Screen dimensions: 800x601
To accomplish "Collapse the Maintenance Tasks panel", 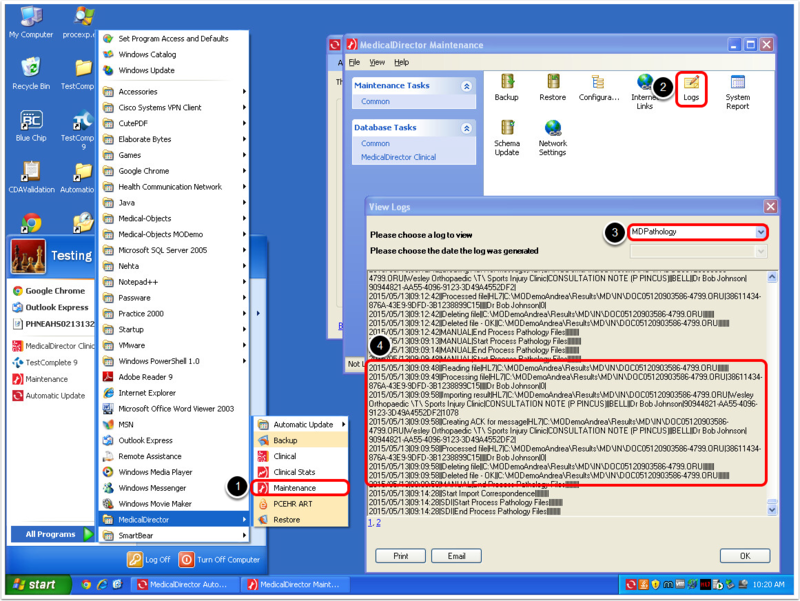I will (466, 86).
